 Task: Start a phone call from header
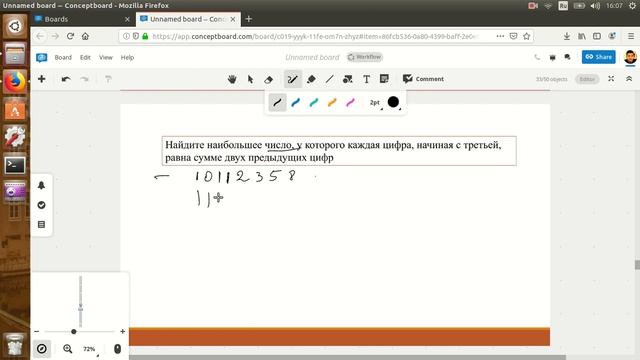[537, 58]
